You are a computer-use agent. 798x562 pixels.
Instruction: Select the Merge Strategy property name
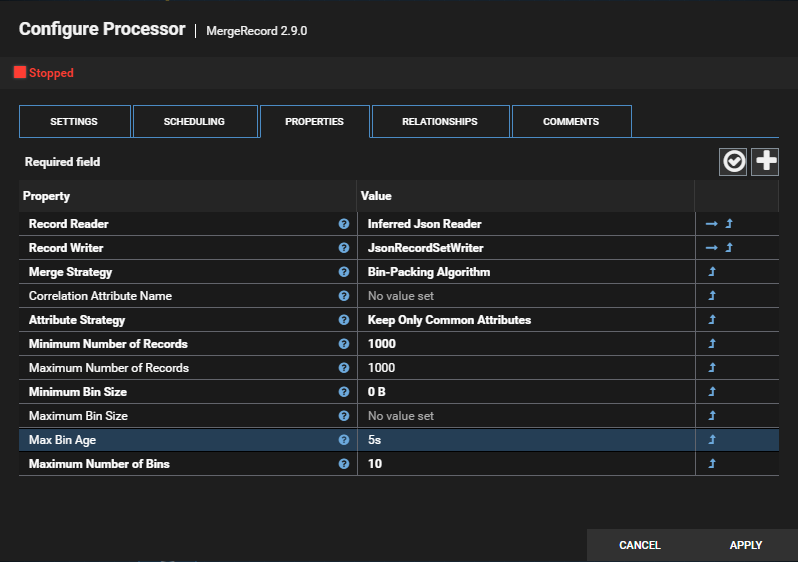pos(70,272)
